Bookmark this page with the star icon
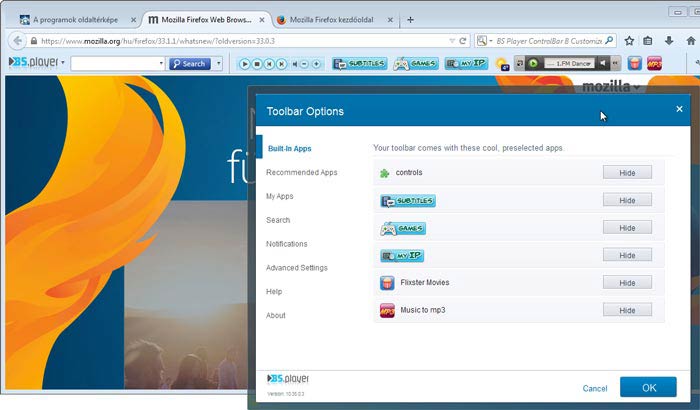700x410 pixels. click(x=629, y=41)
